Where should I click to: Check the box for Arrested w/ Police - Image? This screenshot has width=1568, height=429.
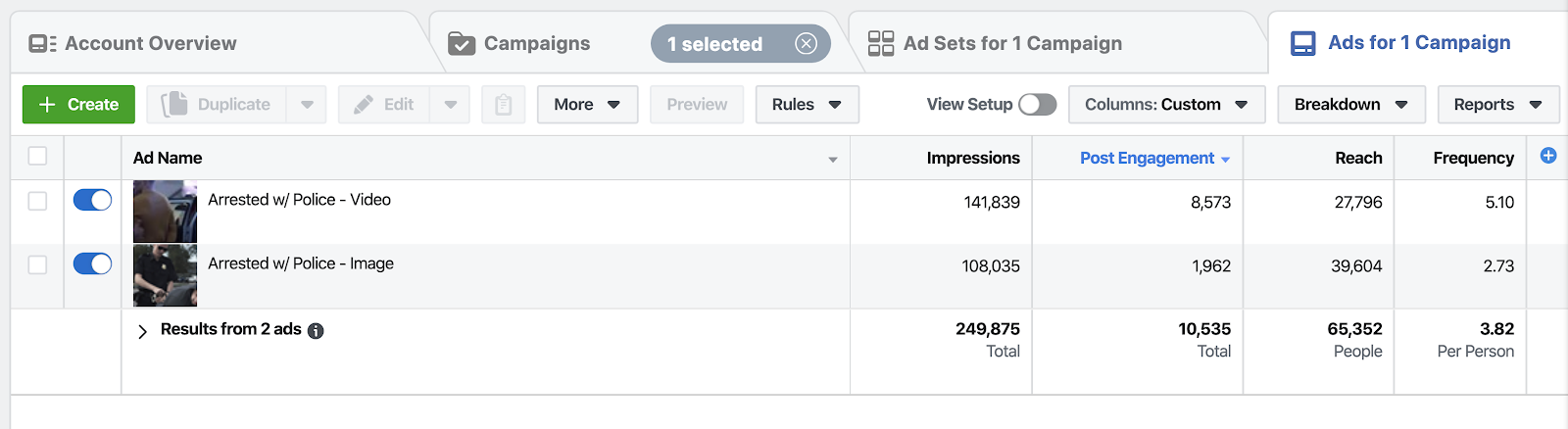click(37, 264)
